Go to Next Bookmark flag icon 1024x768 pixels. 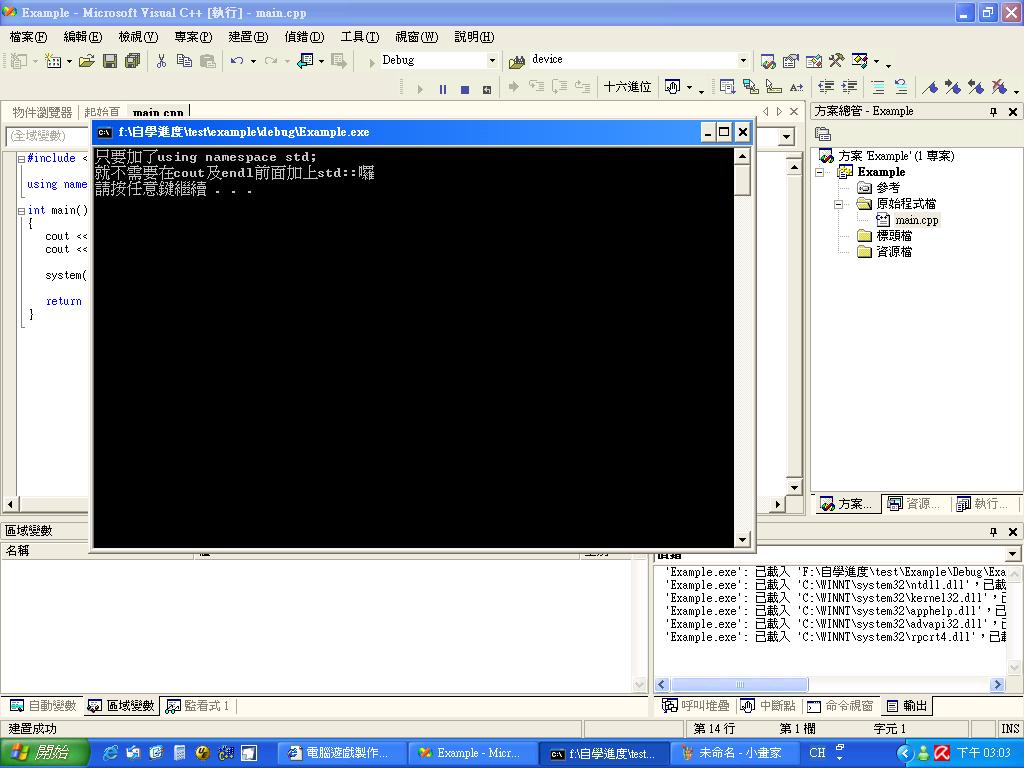pyautogui.click(x=953, y=86)
